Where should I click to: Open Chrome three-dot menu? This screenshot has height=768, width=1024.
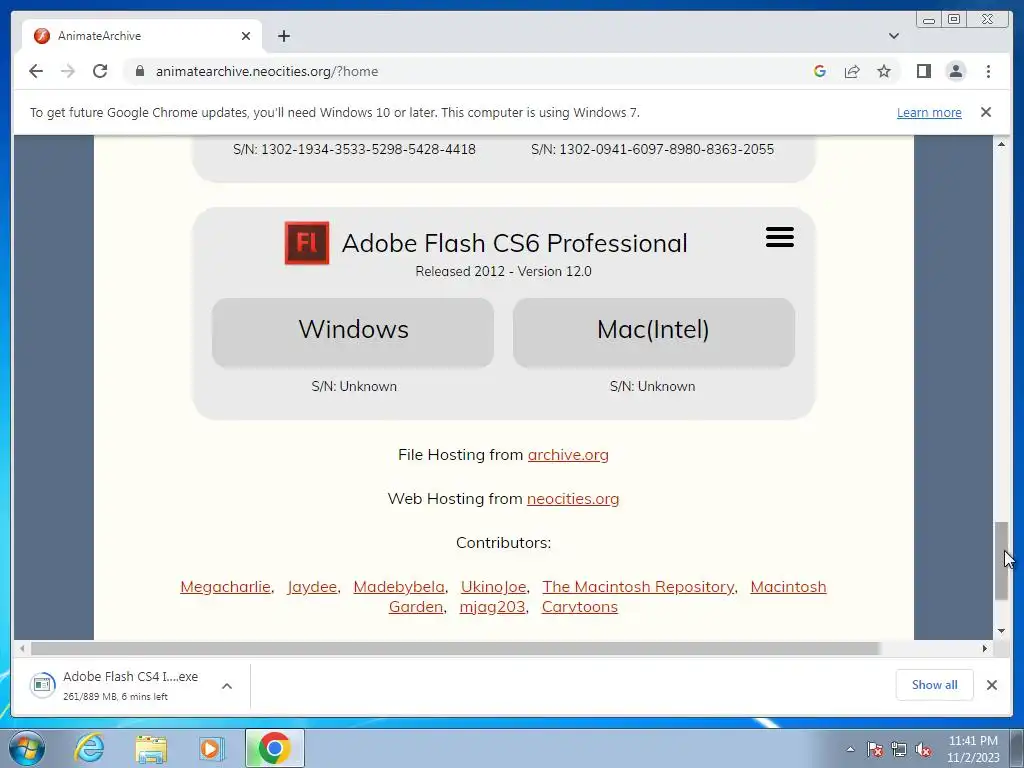pyautogui.click(x=988, y=71)
